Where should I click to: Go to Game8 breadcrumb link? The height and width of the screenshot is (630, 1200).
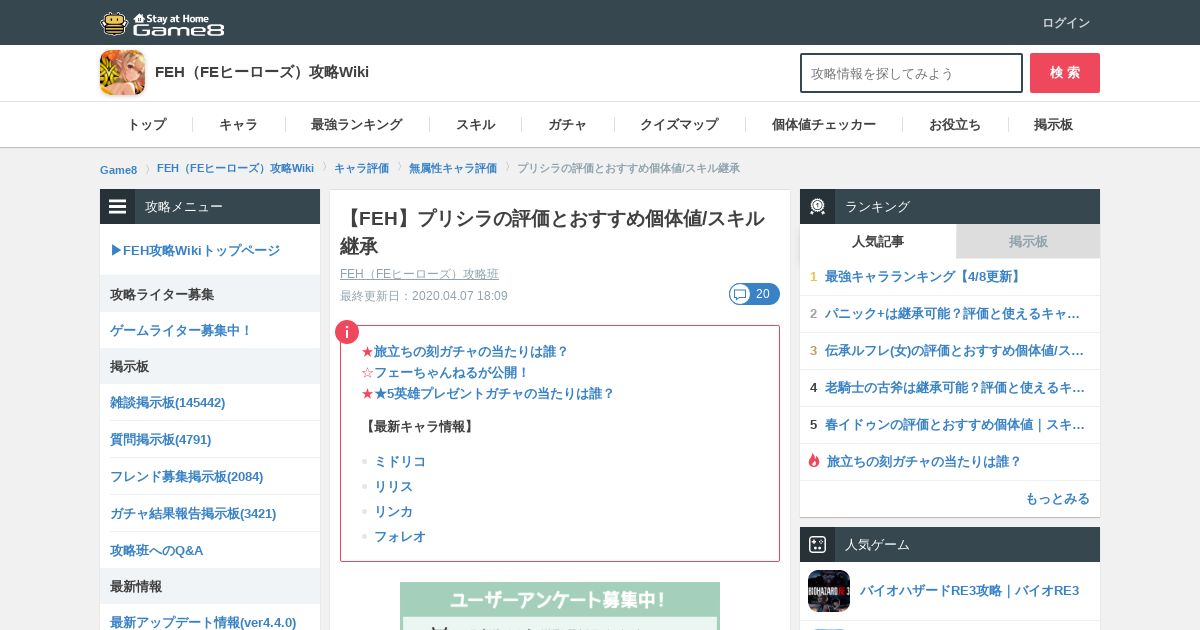[x=119, y=169]
